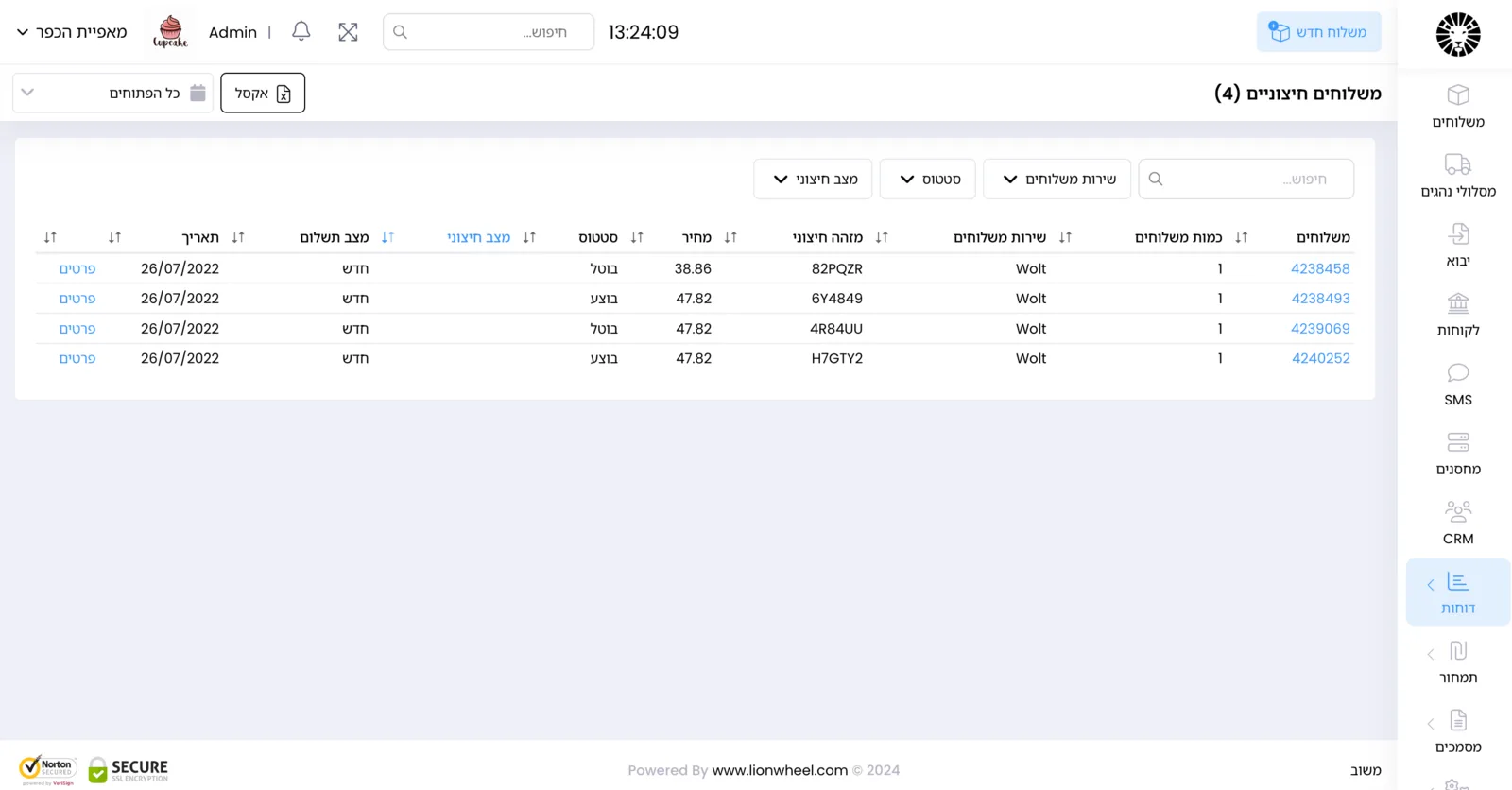Expand the שירות משלוחים filter dropdown
The width and height of the screenshot is (1512, 790).
[x=1057, y=179]
